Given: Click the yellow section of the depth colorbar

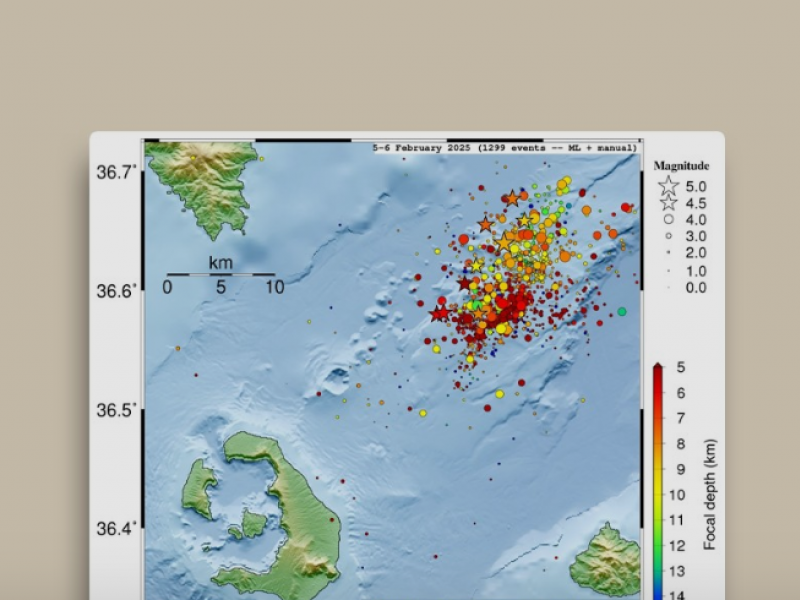Looking at the screenshot, I should [657, 480].
